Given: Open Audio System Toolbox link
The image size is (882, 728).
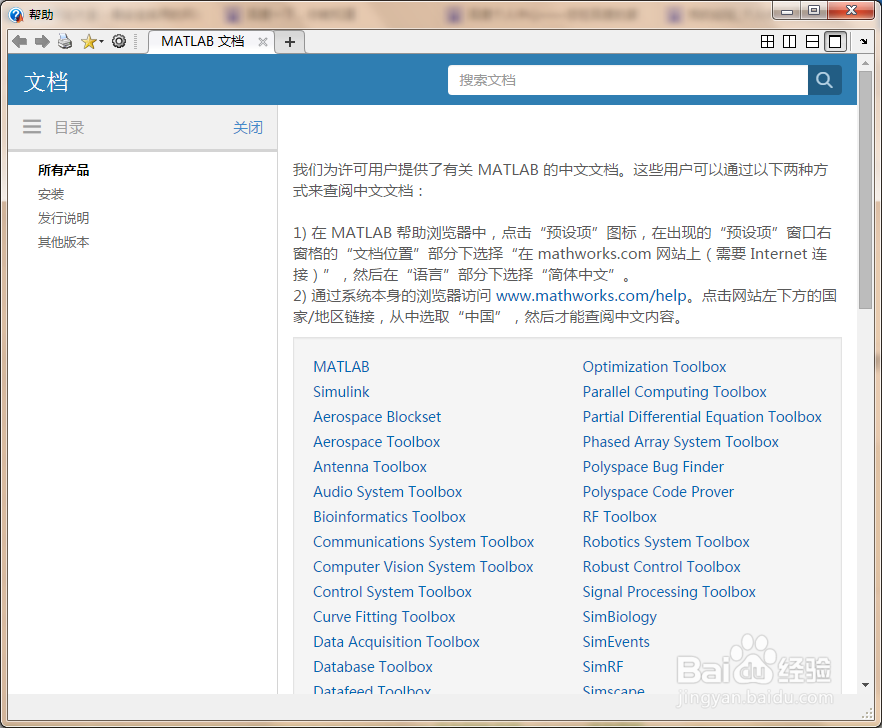Looking at the screenshot, I should [388, 492].
